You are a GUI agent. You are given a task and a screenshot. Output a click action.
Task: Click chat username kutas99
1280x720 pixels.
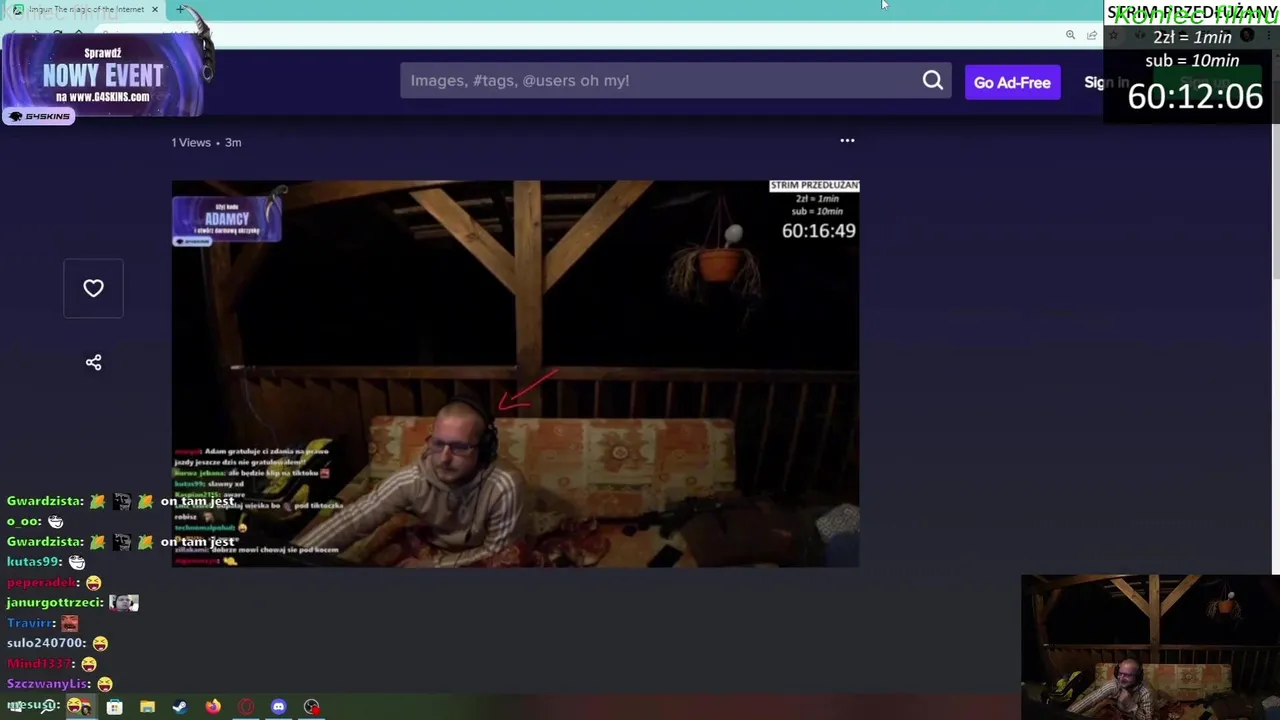click(x=34, y=562)
